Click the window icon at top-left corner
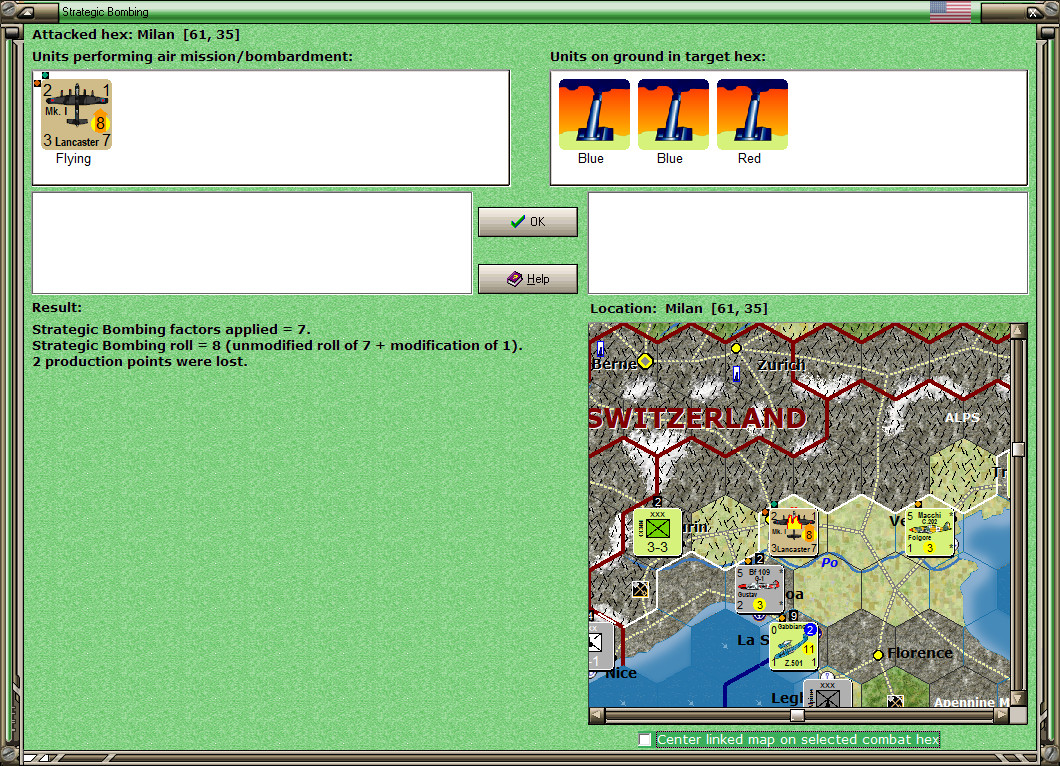 pos(25,11)
